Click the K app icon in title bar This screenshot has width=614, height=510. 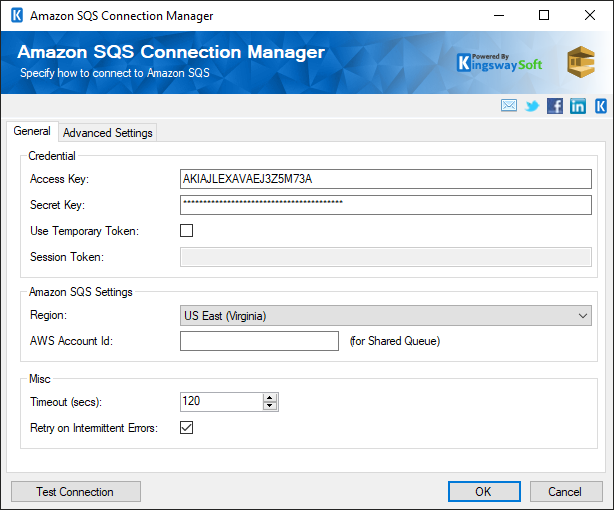pyautogui.click(x=17, y=16)
